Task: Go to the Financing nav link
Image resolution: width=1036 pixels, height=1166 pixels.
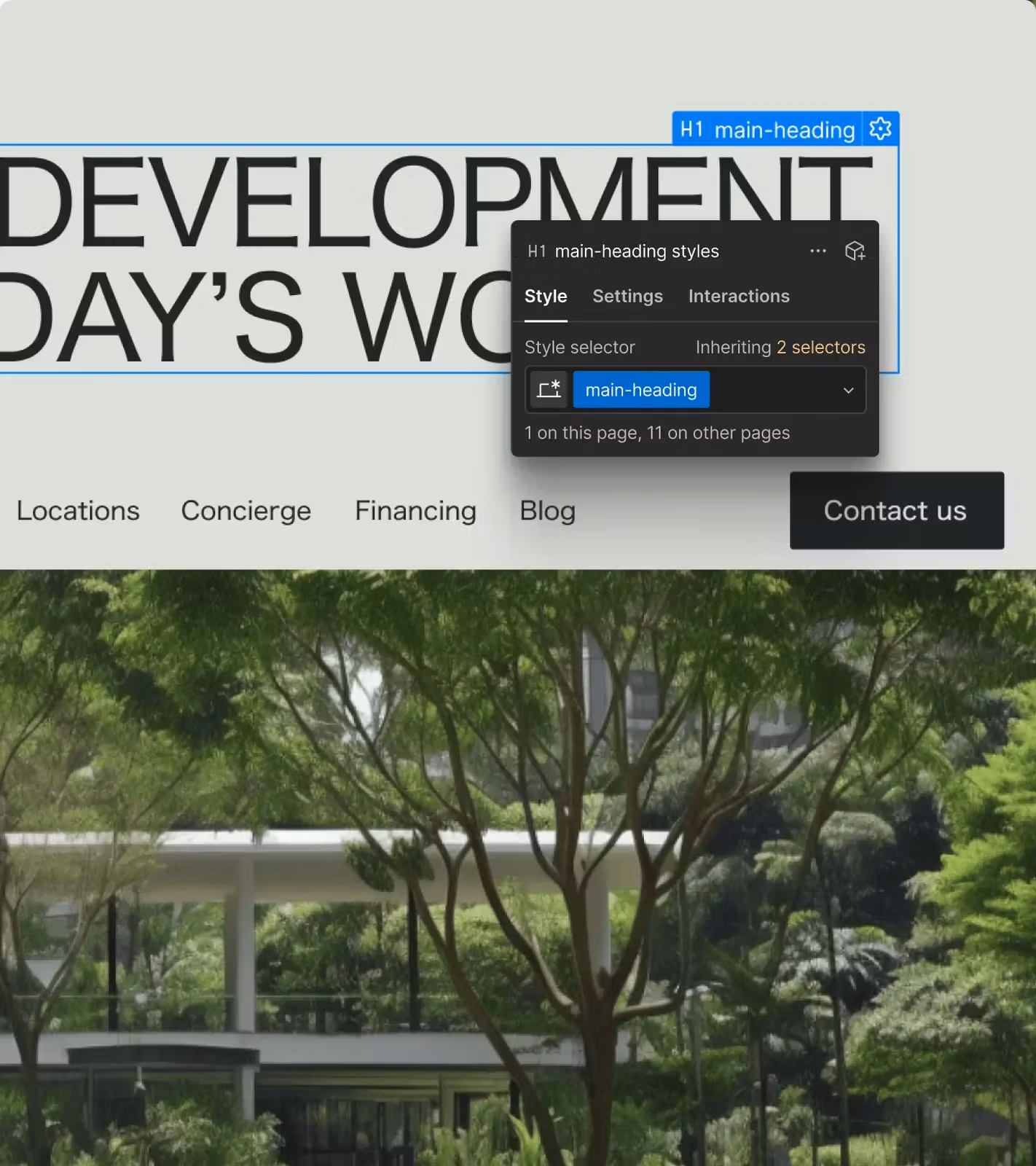Action: pos(415,511)
